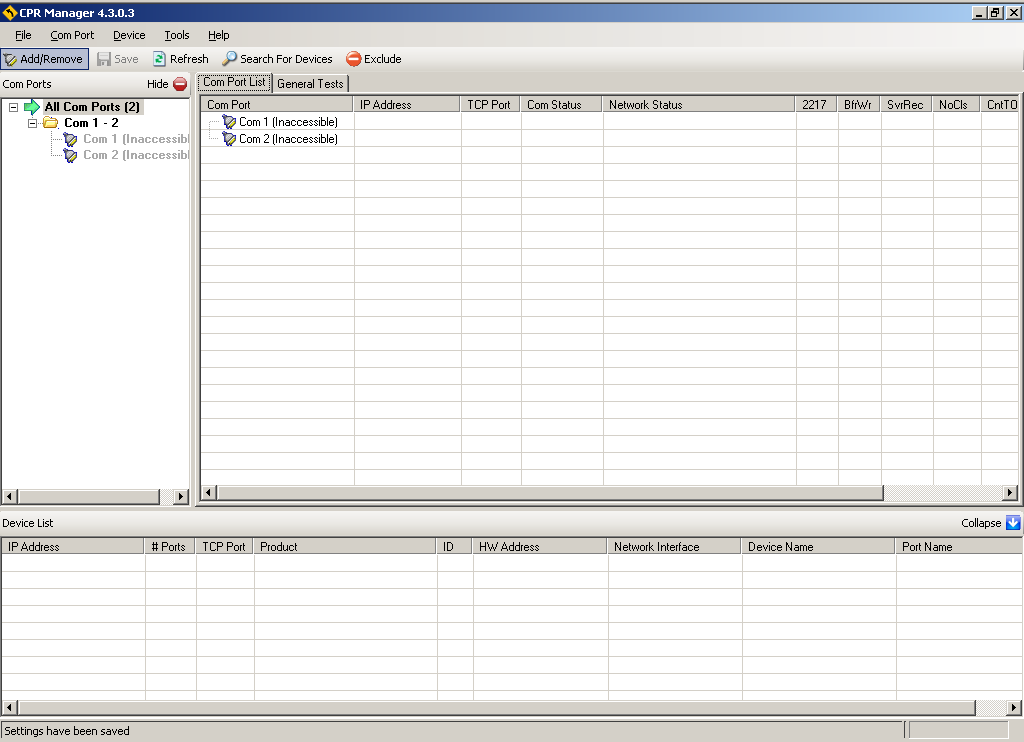Collapse the All Com Ports tree node
The height and width of the screenshot is (742, 1024).
[14, 107]
